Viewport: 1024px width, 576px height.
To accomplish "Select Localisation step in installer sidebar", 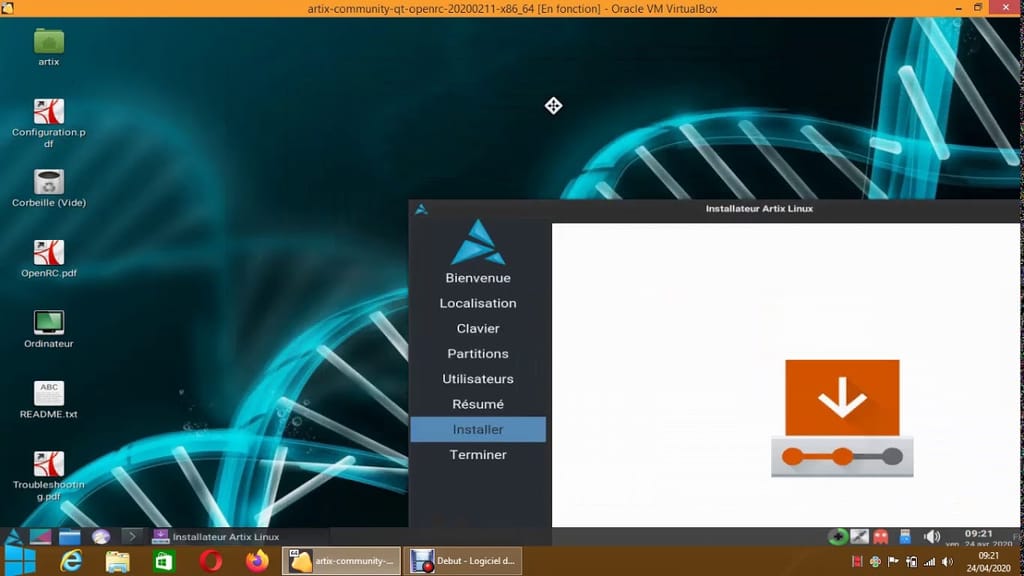I will (478, 304).
